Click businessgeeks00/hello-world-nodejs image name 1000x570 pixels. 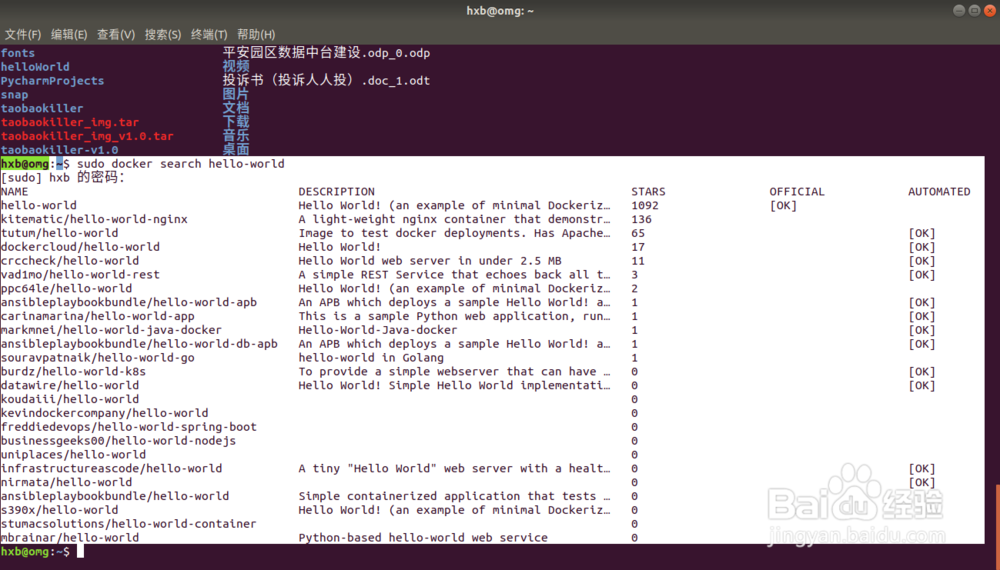pyautogui.click(x=119, y=441)
